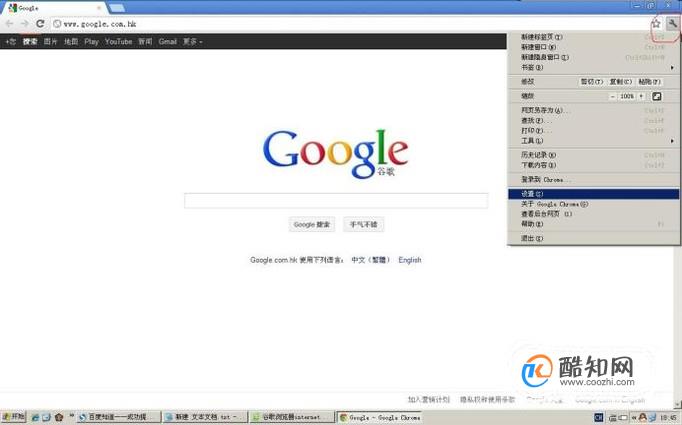Click the new tab button
682x425 pixels.
click(117, 8)
